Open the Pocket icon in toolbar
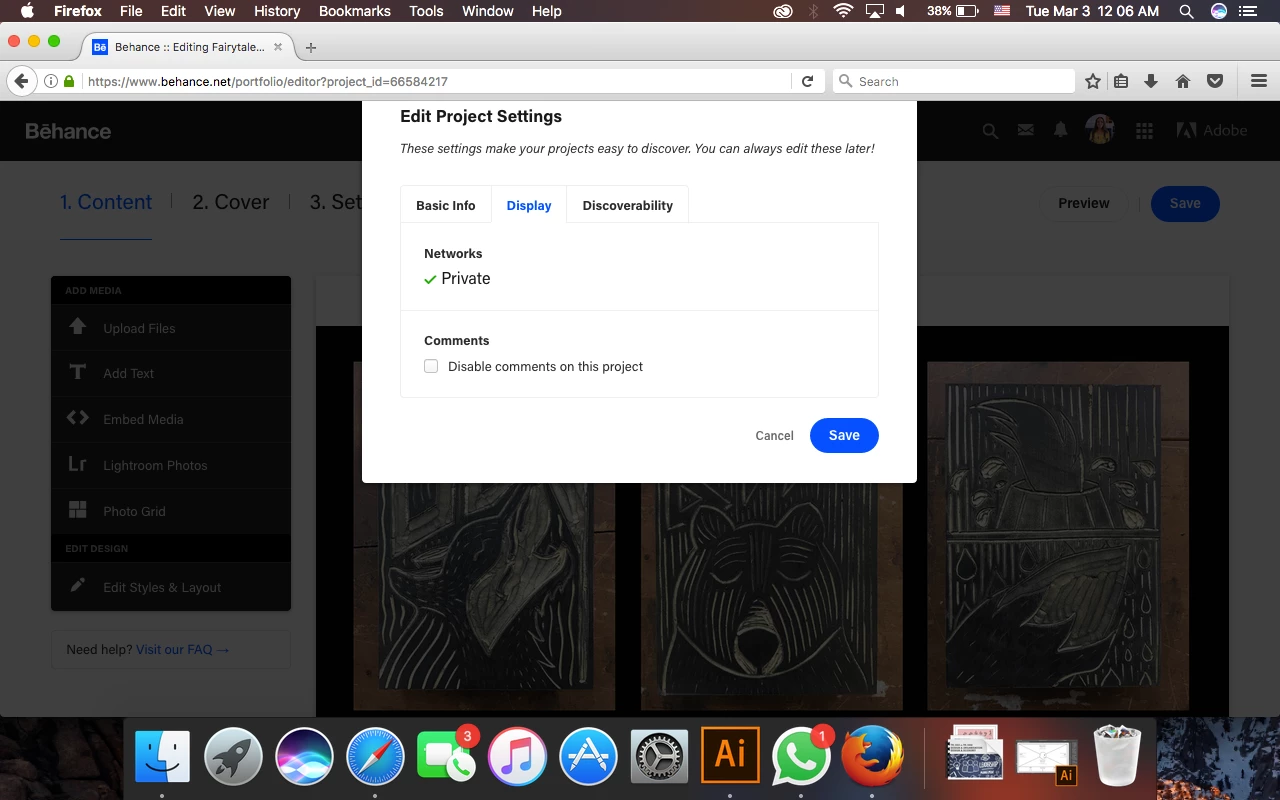 click(x=1215, y=81)
